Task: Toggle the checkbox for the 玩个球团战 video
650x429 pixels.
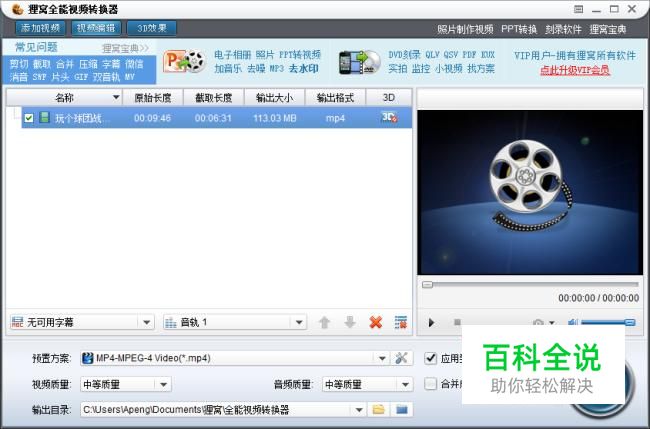Action: [29, 118]
